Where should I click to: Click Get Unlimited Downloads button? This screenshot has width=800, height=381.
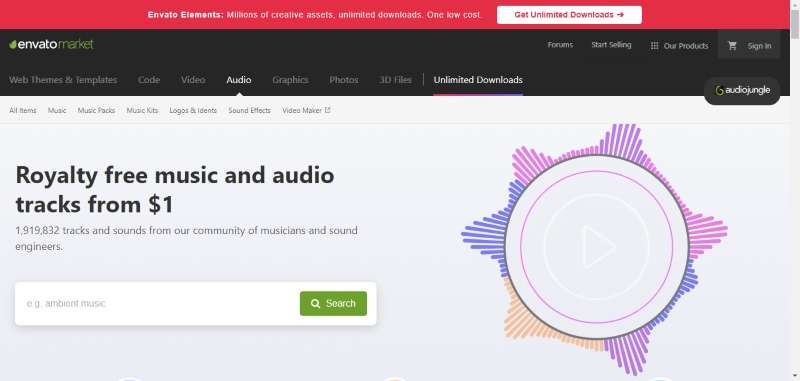click(x=569, y=15)
